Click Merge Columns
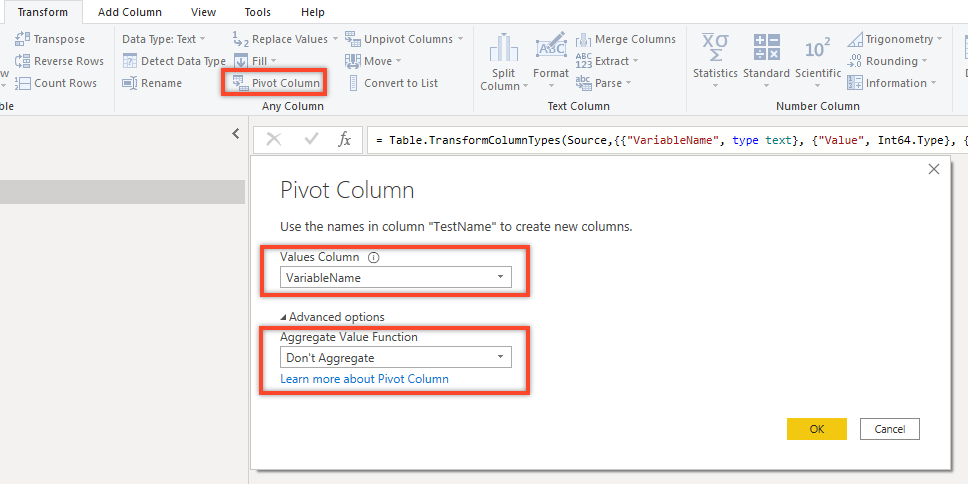This screenshot has height=484, width=968. (626, 39)
